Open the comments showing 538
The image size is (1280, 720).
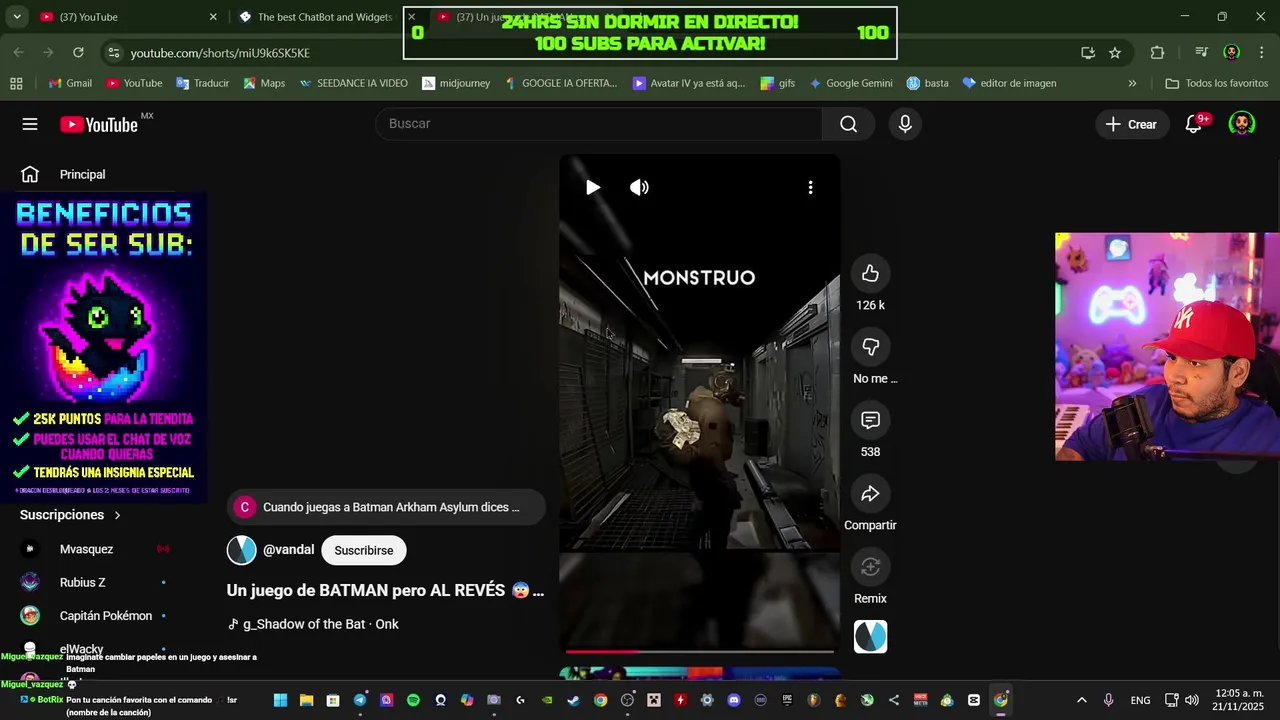[x=870, y=420]
